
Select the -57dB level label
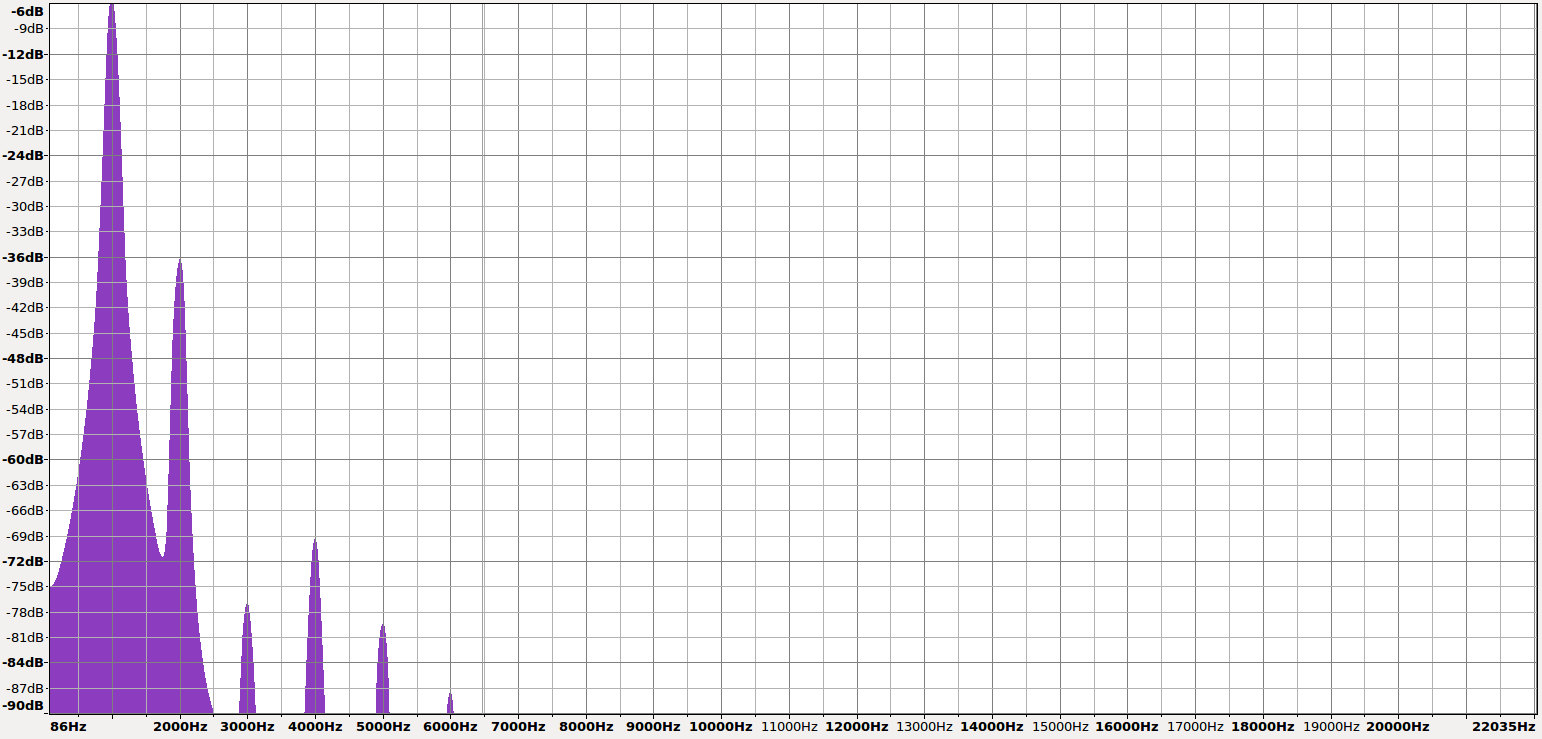25,434
